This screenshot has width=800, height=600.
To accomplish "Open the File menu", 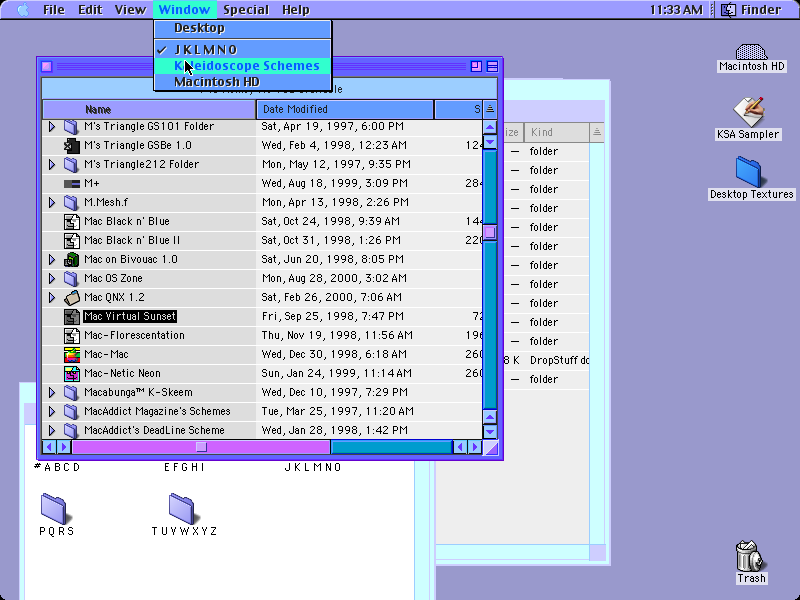I will tap(54, 10).
